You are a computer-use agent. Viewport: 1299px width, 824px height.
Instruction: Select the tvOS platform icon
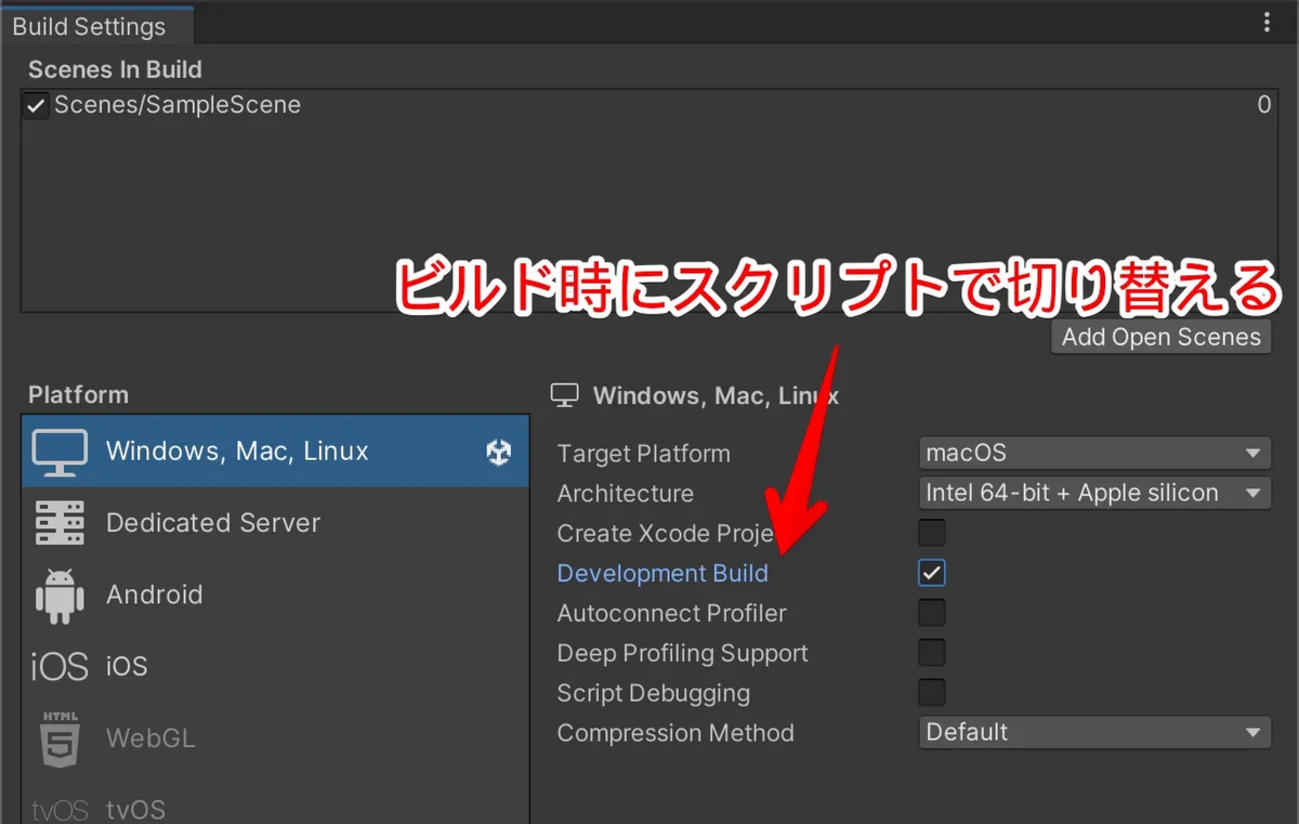click(60, 810)
